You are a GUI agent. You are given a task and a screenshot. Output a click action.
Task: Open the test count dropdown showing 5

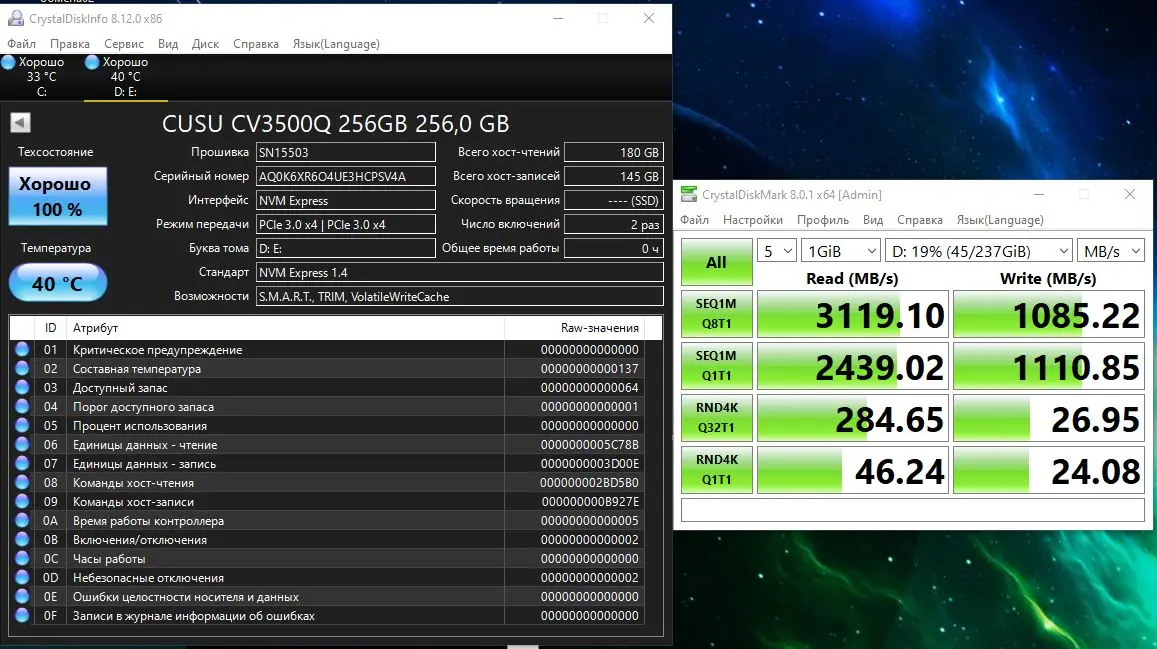tap(776, 251)
